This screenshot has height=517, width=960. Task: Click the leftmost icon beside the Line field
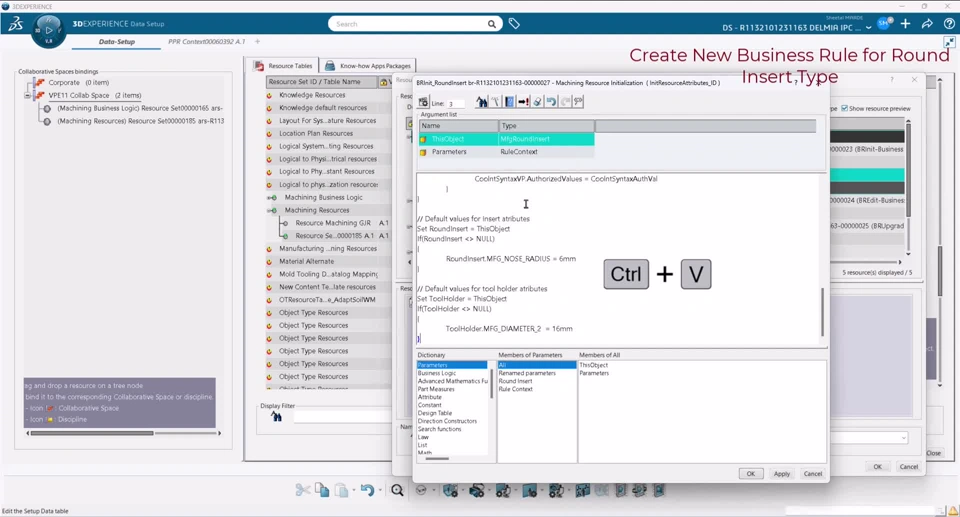point(423,102)
